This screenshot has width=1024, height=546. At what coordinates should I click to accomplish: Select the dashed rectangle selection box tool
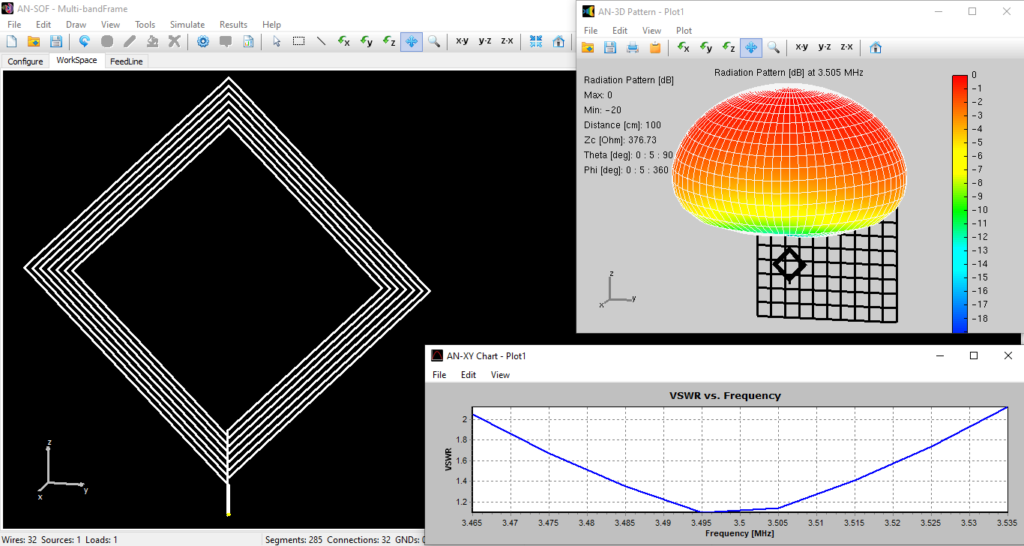click(x=298, y=41)
